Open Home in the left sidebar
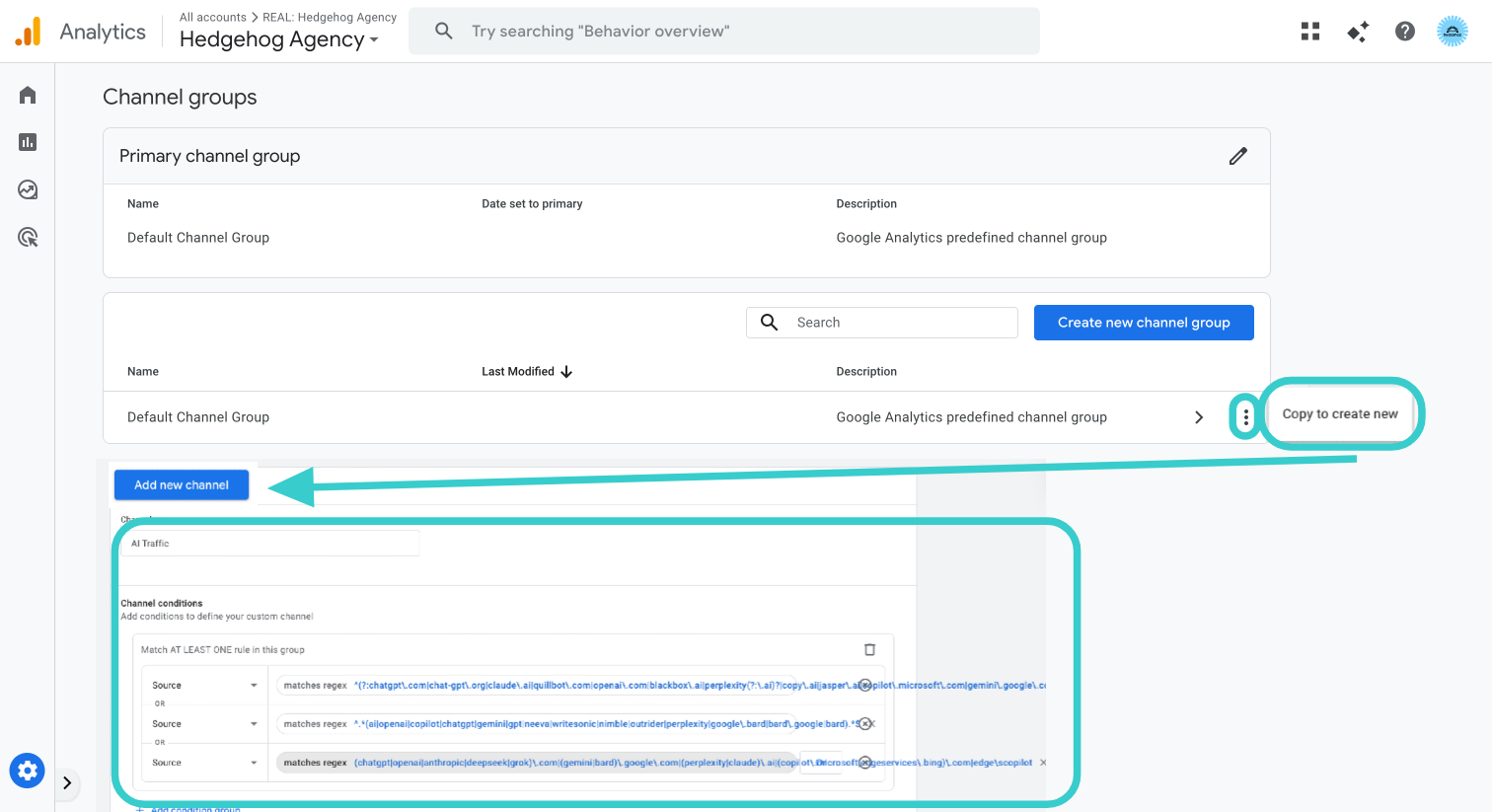The width and height of the screenshot is (1492, 812). [x=28, y=95]
